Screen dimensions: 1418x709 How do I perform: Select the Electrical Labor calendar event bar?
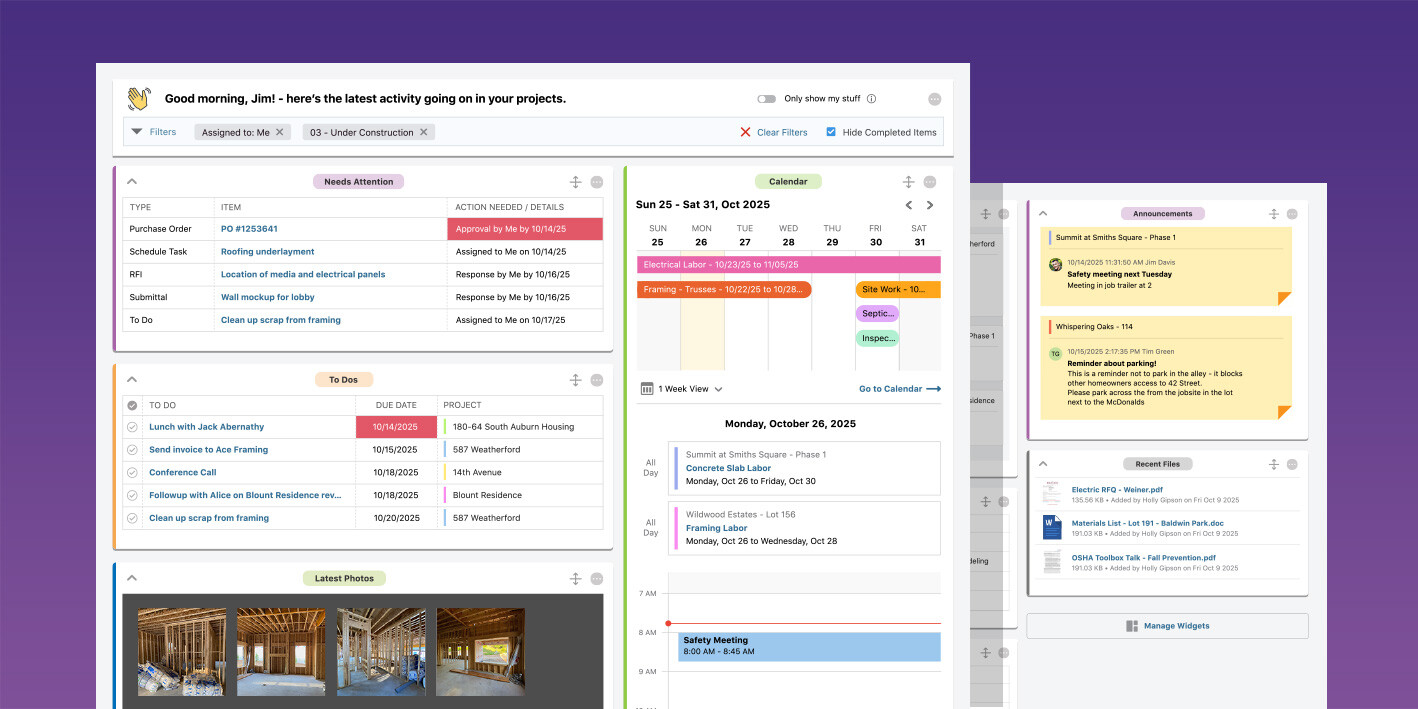pos(788,265)
